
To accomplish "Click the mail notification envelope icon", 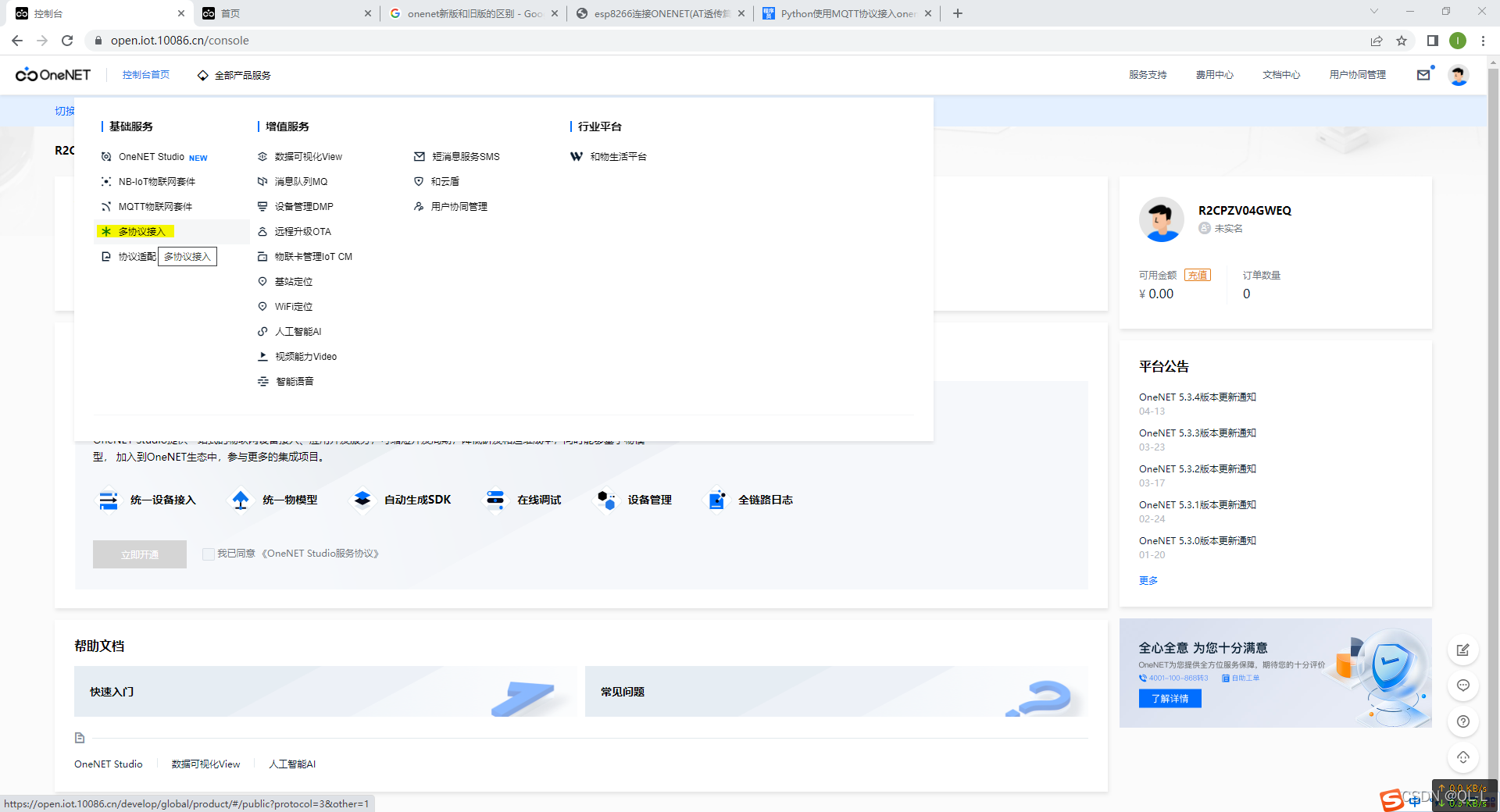I will coord(1423,75).
